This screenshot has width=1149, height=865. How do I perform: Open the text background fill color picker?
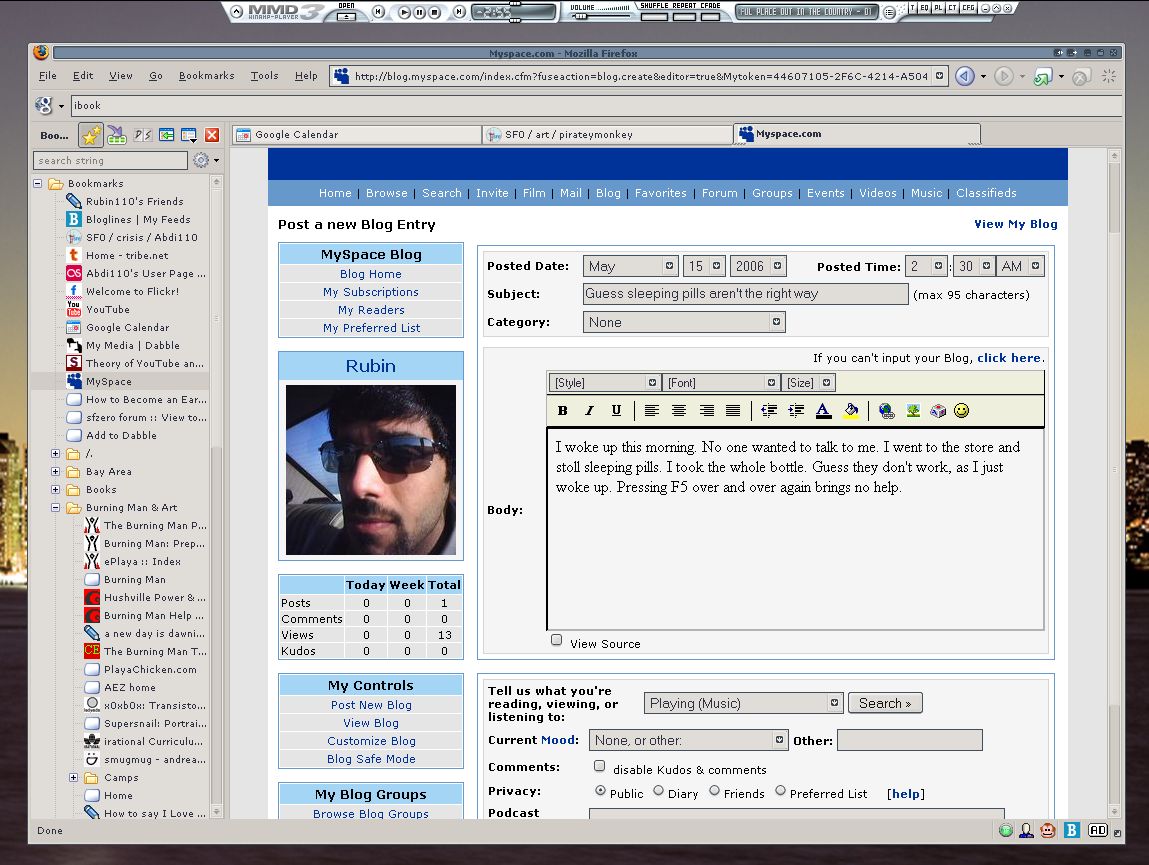(x=850, y=411)
